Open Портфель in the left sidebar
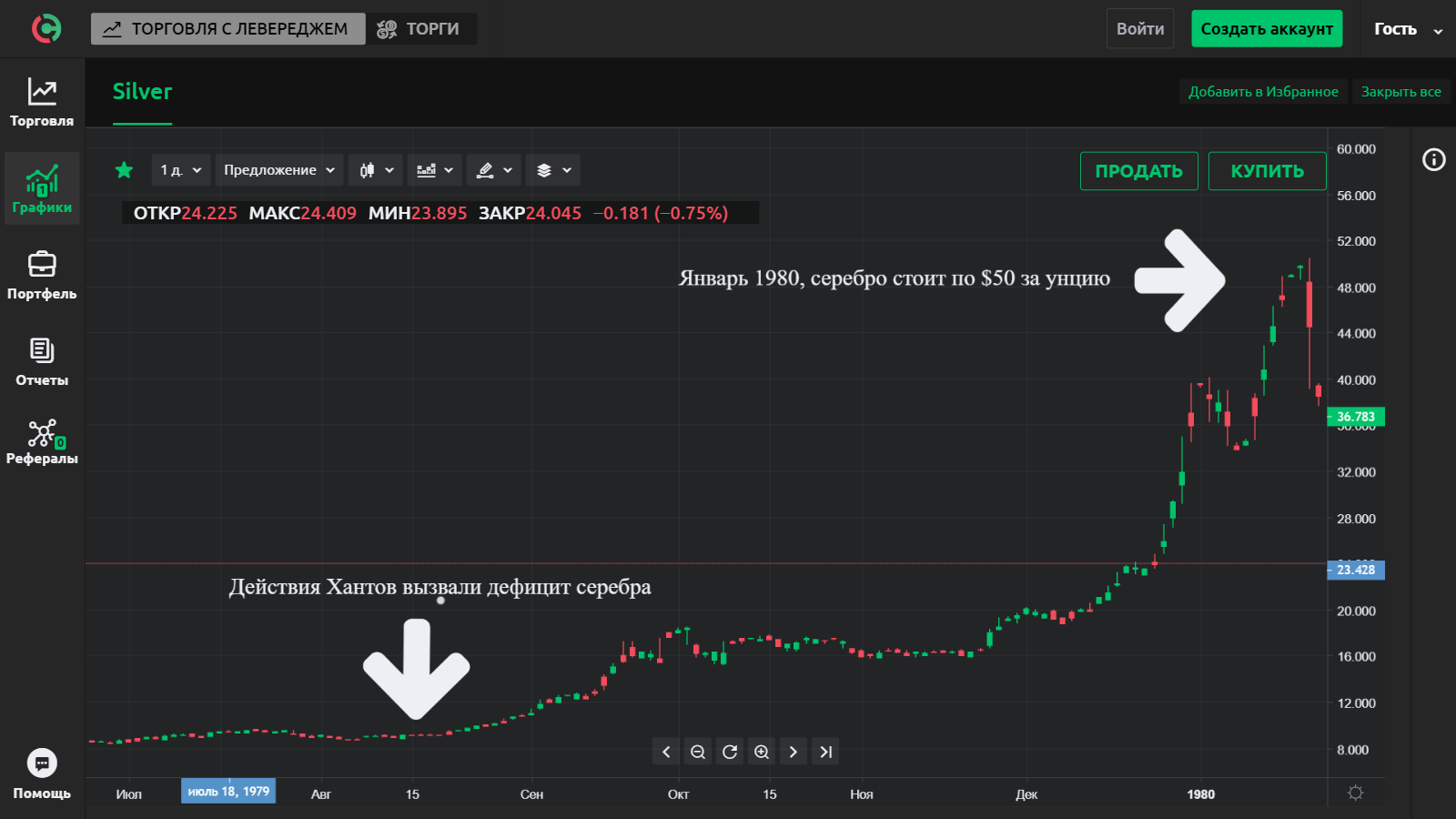The height and width of the screenshot is (819, 1456). point(42,276)
